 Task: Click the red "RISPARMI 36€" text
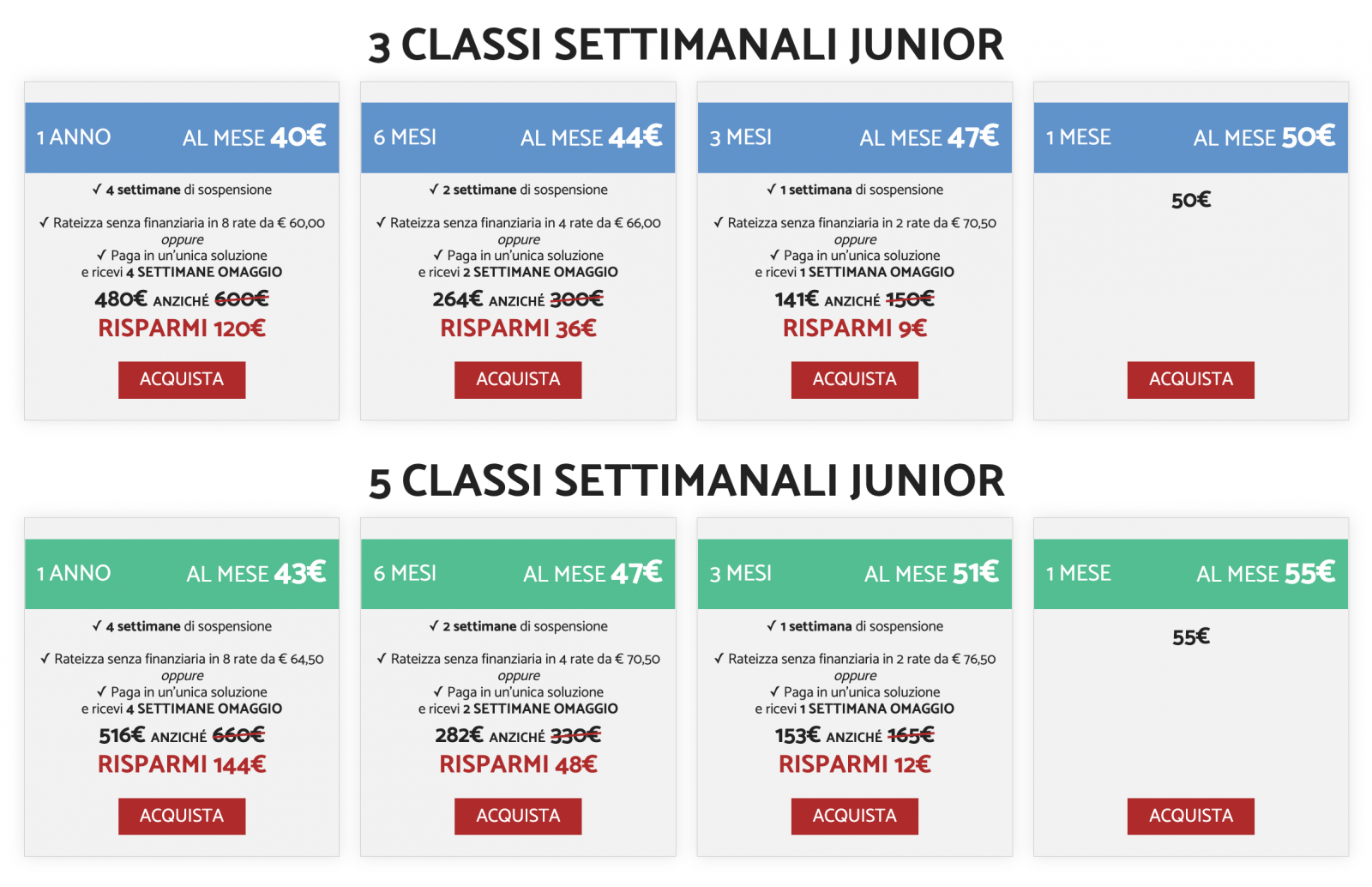(x=518, y=329)
